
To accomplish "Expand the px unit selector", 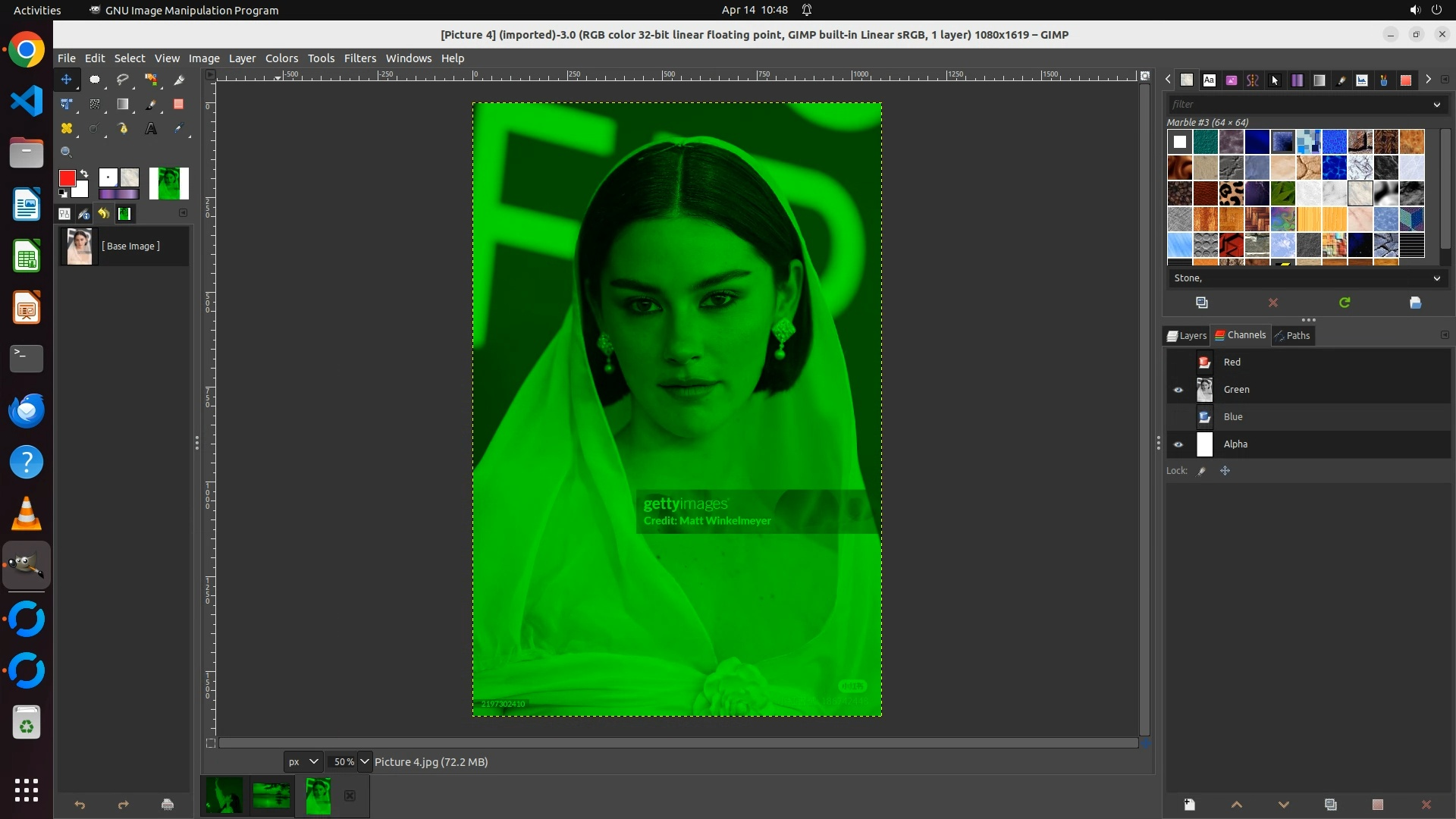I will (x=313, y=761).
